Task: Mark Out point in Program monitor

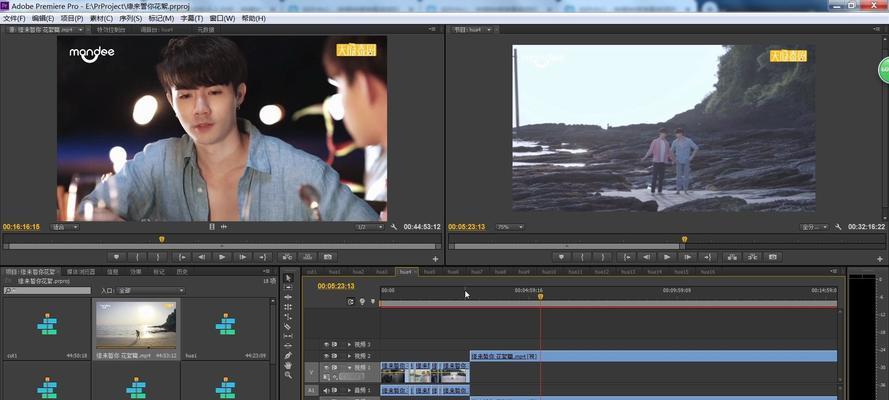Action: click(603, 257)
